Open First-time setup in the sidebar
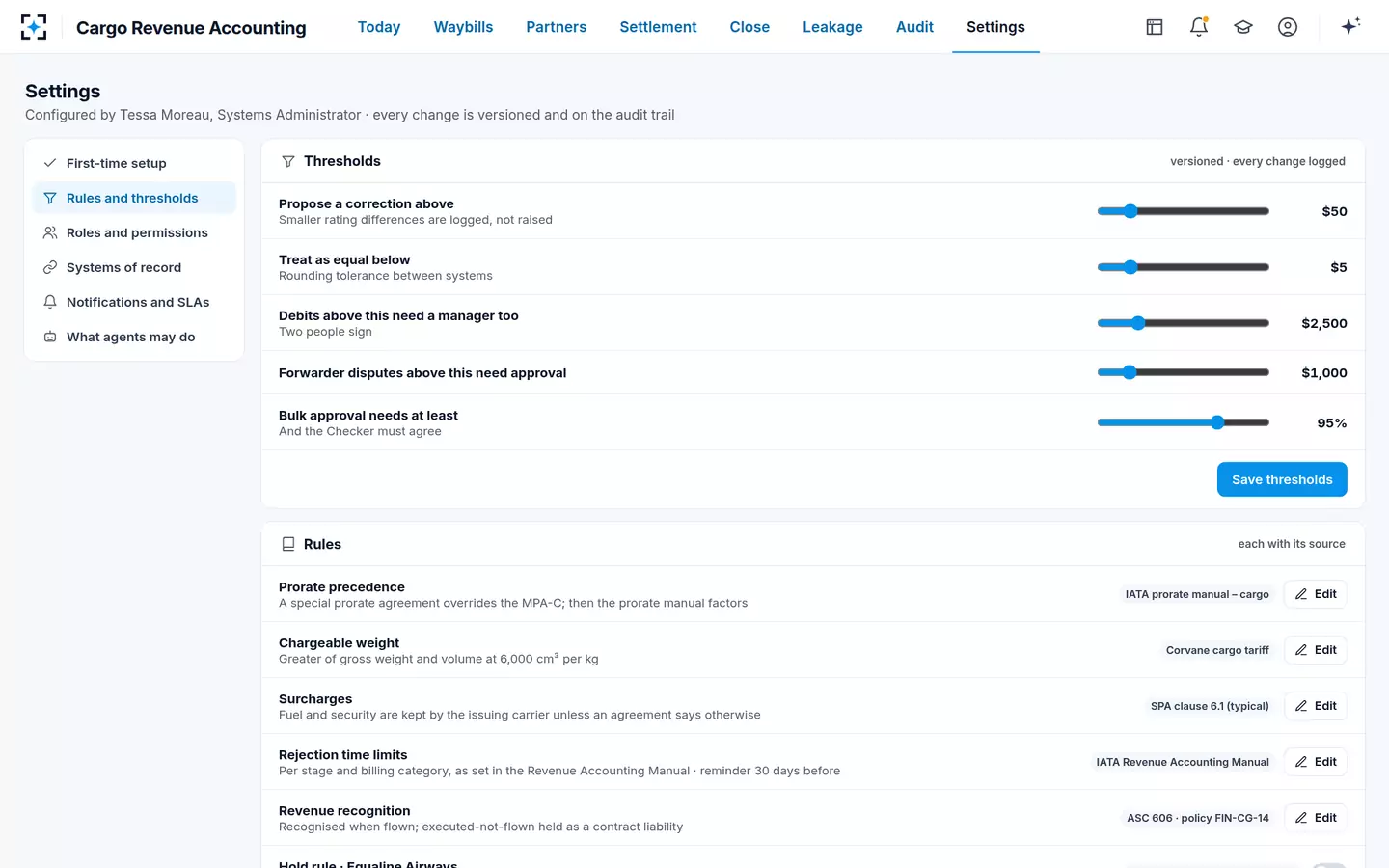This screenshot has height=868, width=1389. click(134, 163)
